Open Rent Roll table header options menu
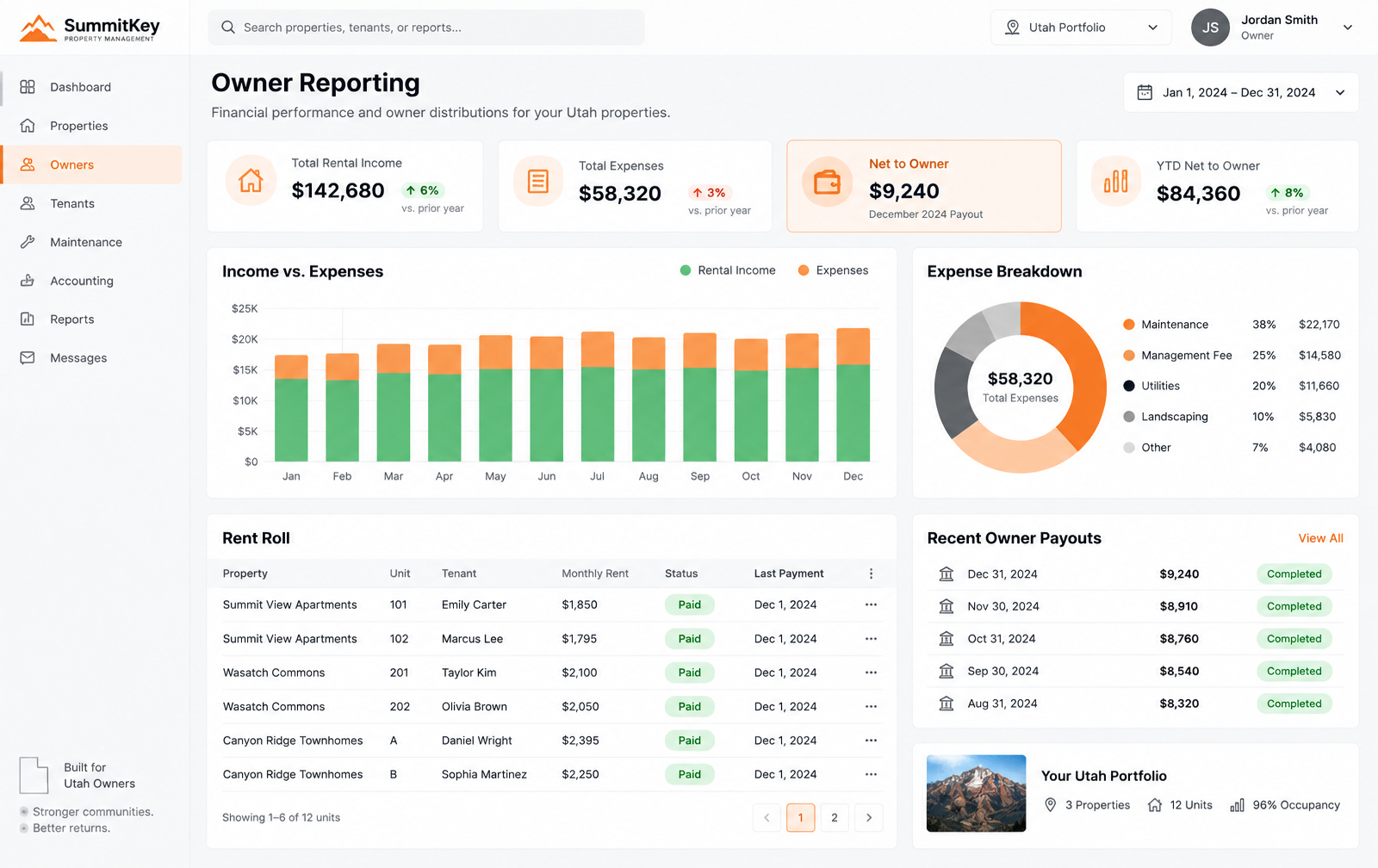Screen dimensions: 1378x868 pos(871,573)
